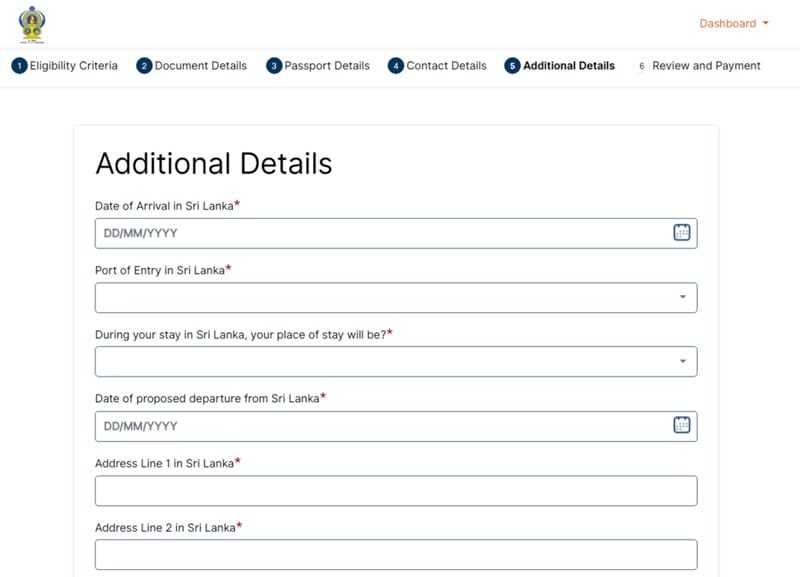Click Address Line 1 input field

click(x=396, y=491)
